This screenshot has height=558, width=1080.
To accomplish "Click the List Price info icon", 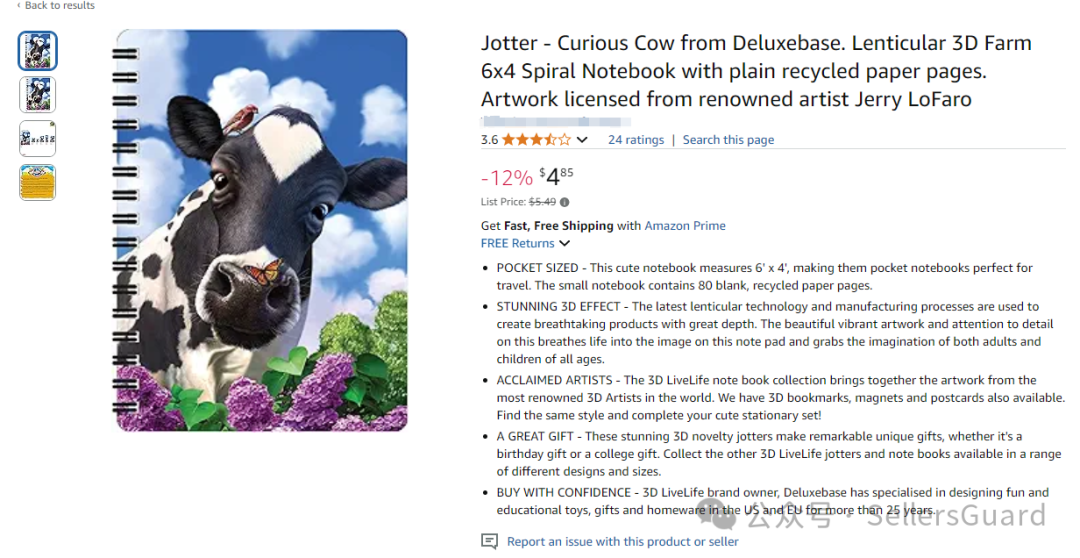I will coord(564,202).
